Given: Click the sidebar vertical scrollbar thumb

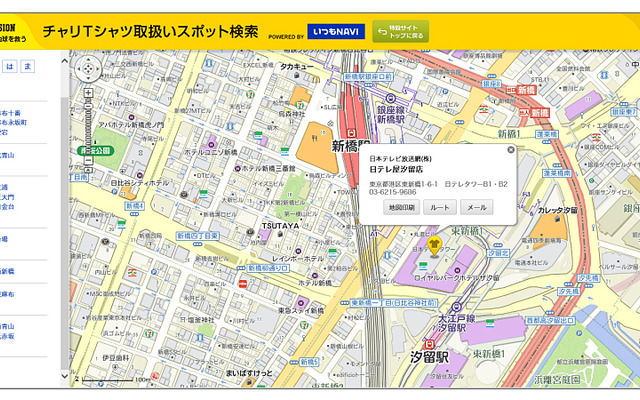Looking at the screenshot, I should pyautogui.click(x=64, y=233).
